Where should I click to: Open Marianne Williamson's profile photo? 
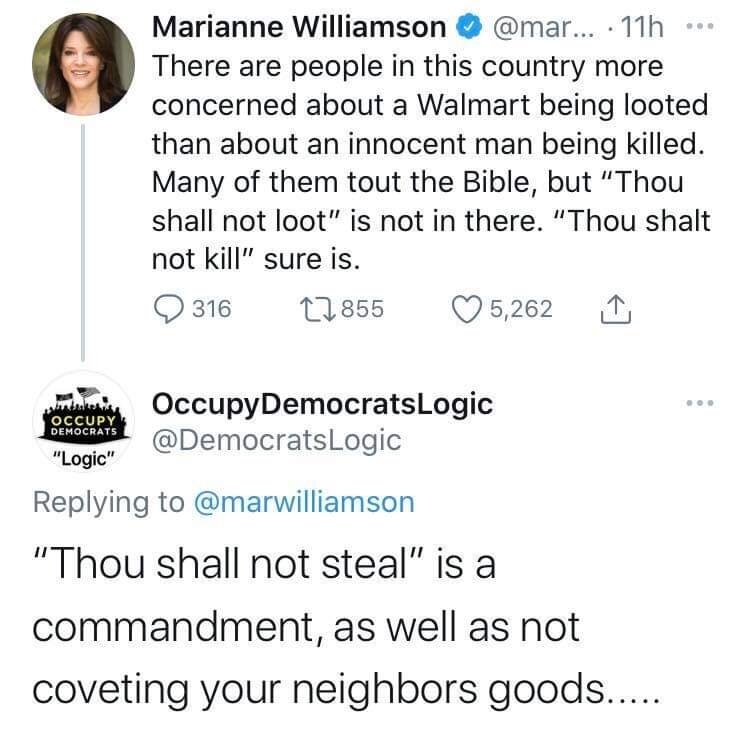83,64
